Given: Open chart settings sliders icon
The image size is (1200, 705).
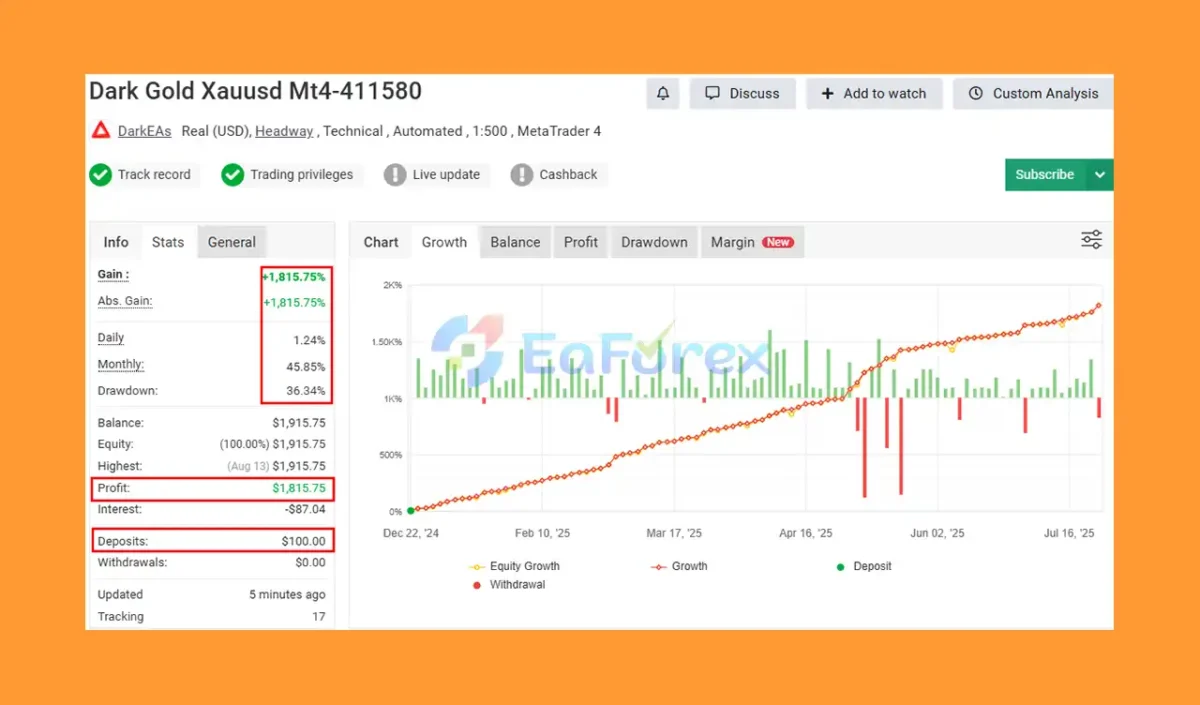Looking at the screenshot, I should tap(1091, 240).
